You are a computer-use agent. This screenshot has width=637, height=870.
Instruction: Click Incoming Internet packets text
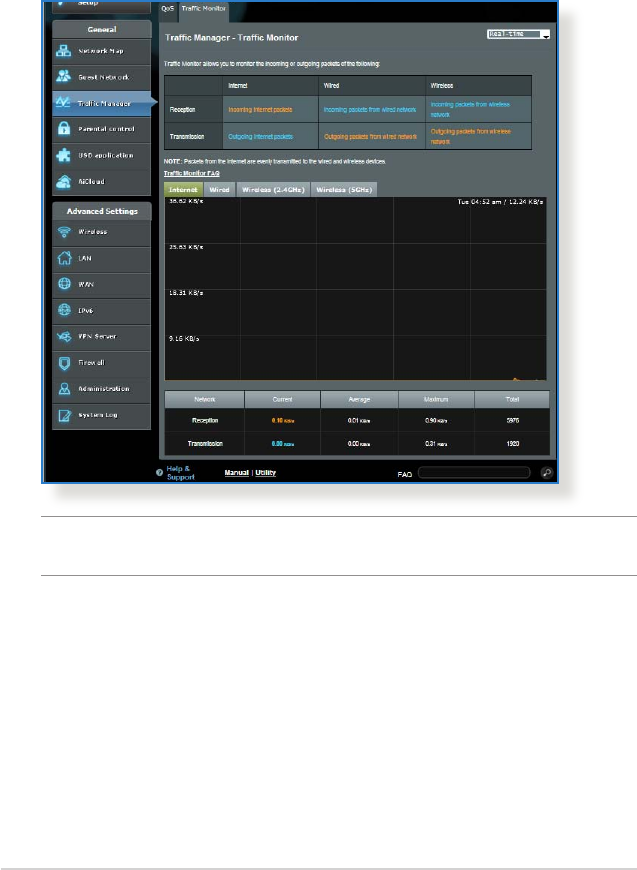pyautogui.click(x=260, y=110)
